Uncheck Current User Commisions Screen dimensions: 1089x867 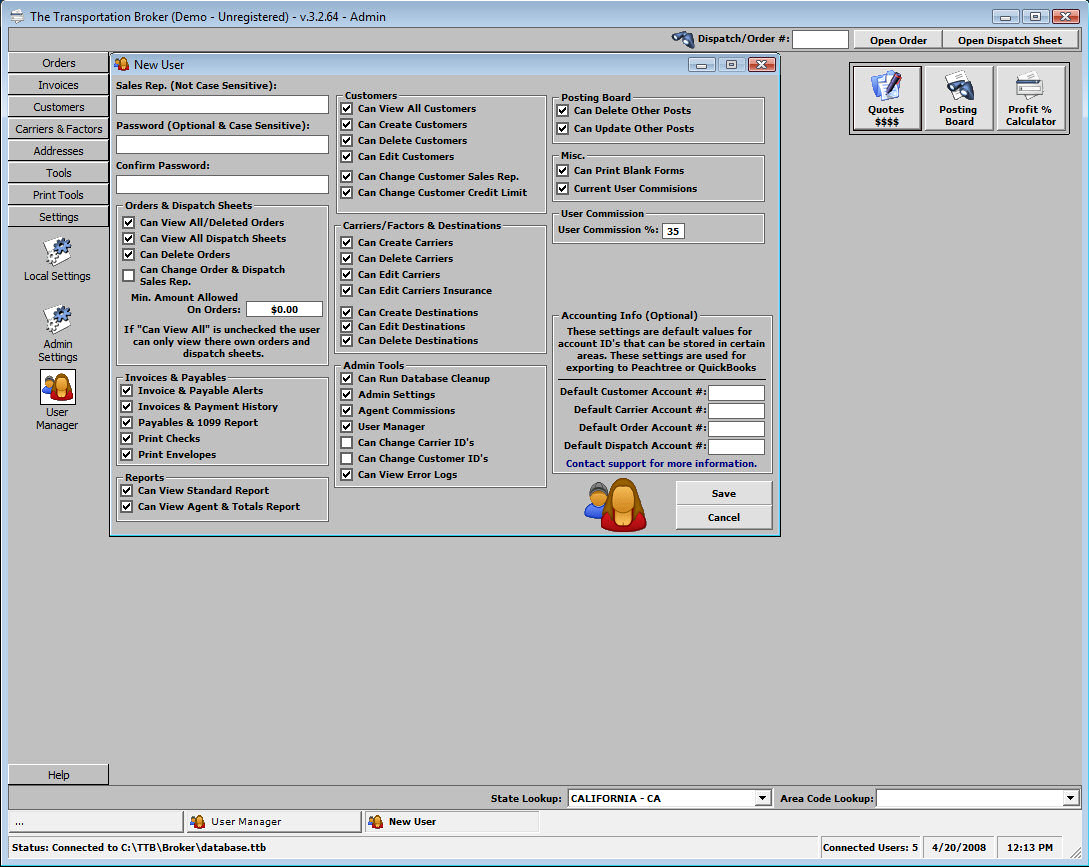[563, 188]
